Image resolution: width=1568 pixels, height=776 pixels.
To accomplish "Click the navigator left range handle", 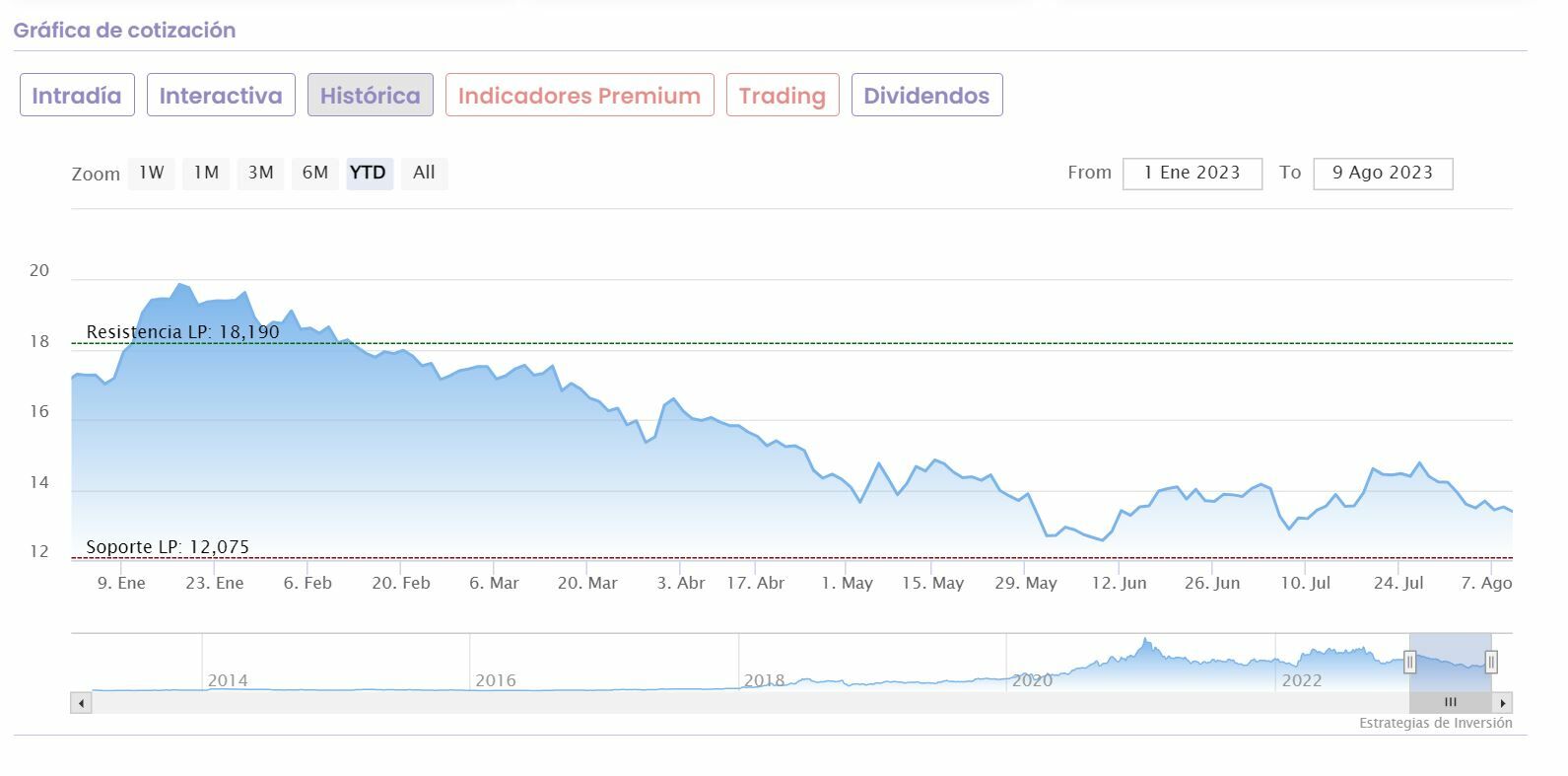I will click(1409, 663).
